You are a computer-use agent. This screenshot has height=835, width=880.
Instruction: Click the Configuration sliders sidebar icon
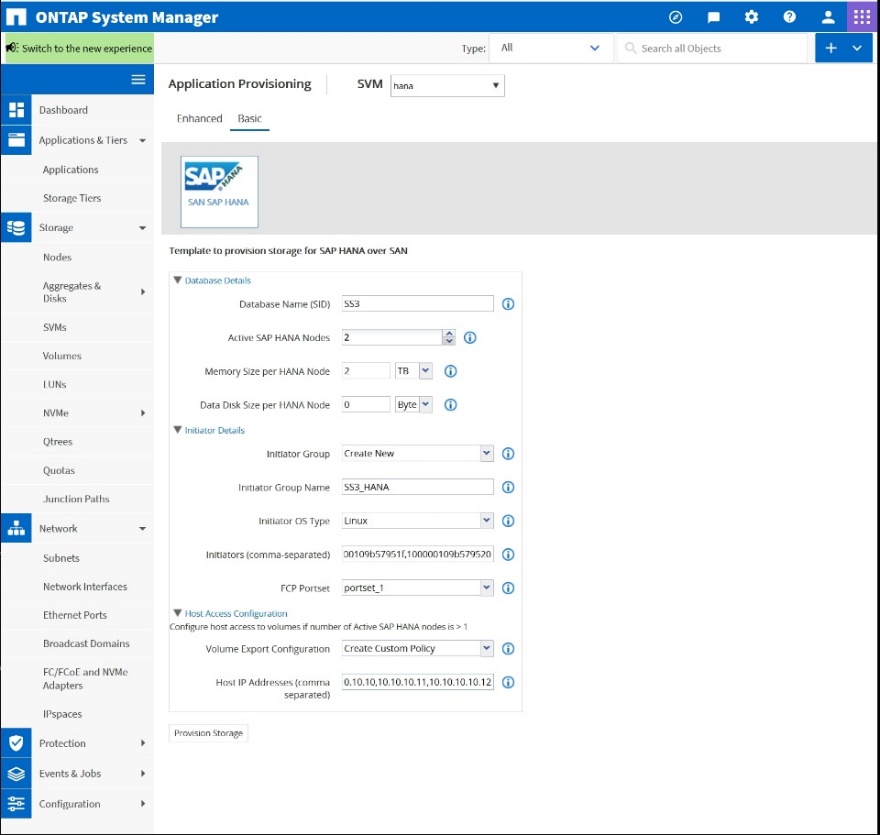tap(16, 804)
